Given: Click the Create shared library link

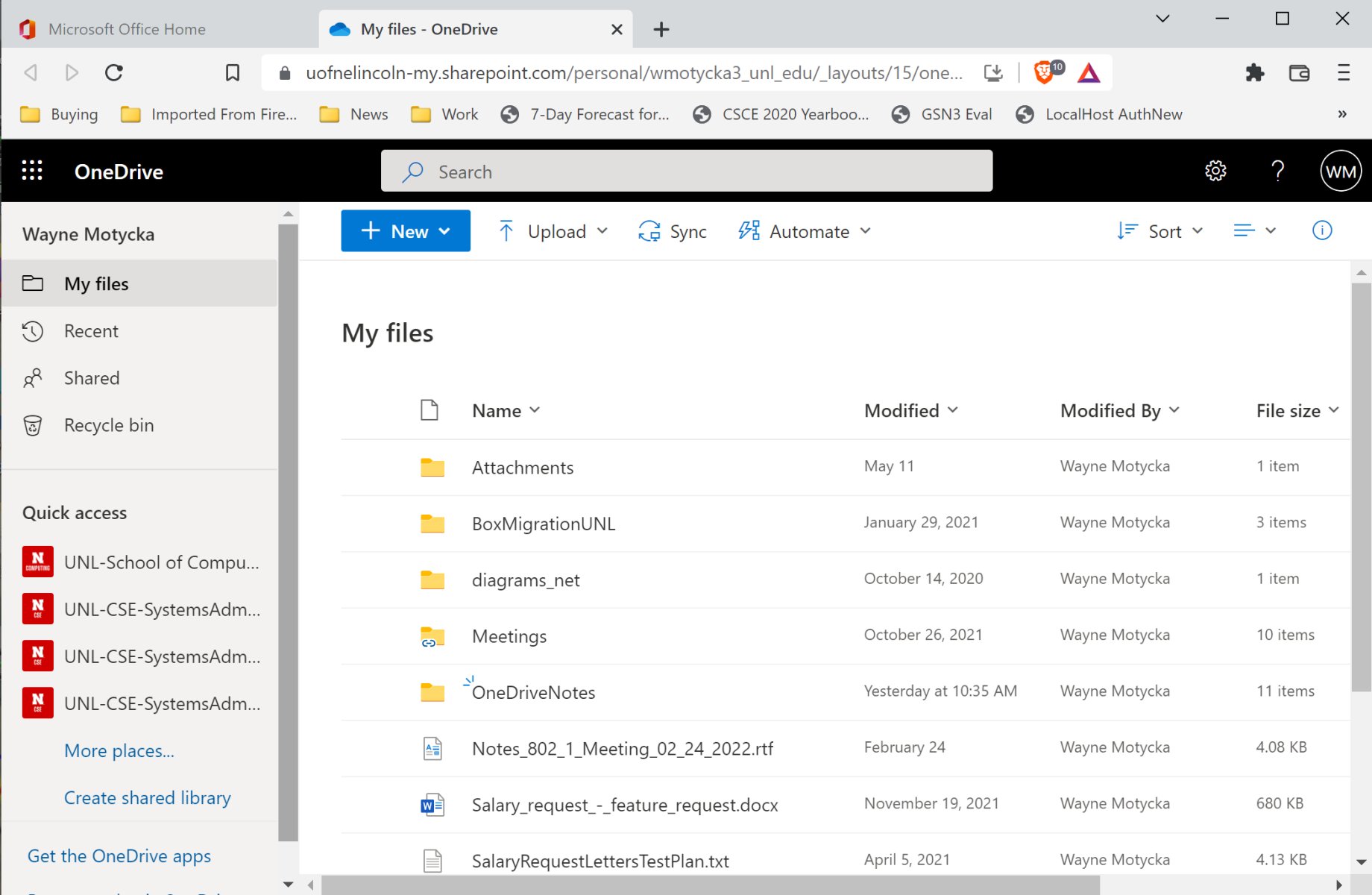Looking at the screenshot, I should click(x=147, y=798).
